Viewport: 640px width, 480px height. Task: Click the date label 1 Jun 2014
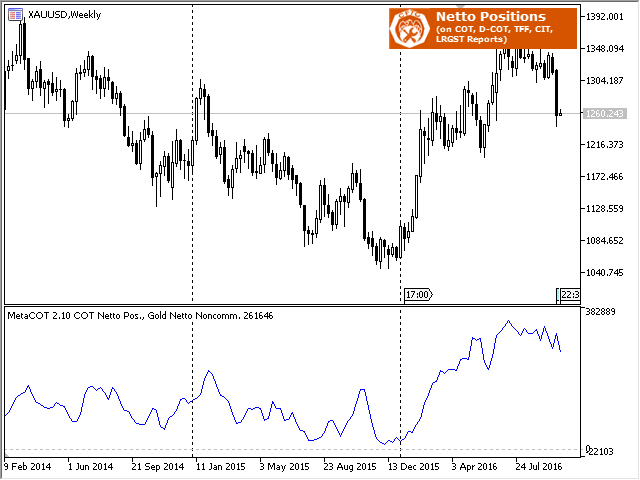[x=90, y=467]
